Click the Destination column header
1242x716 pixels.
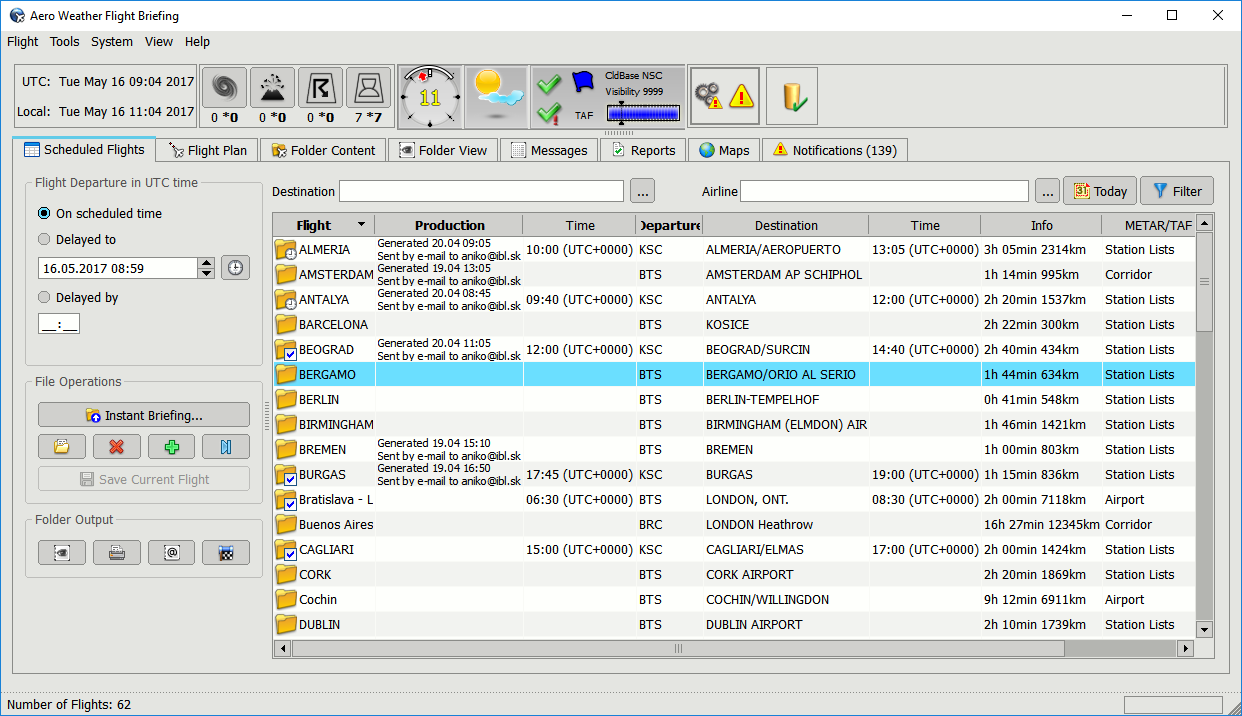point(786,225)
